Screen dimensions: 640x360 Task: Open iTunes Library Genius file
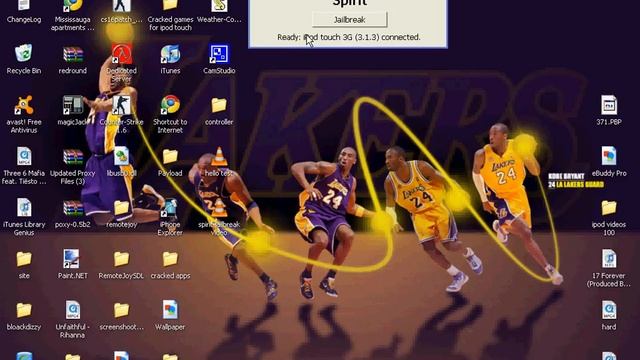click(x=24, y=208)
